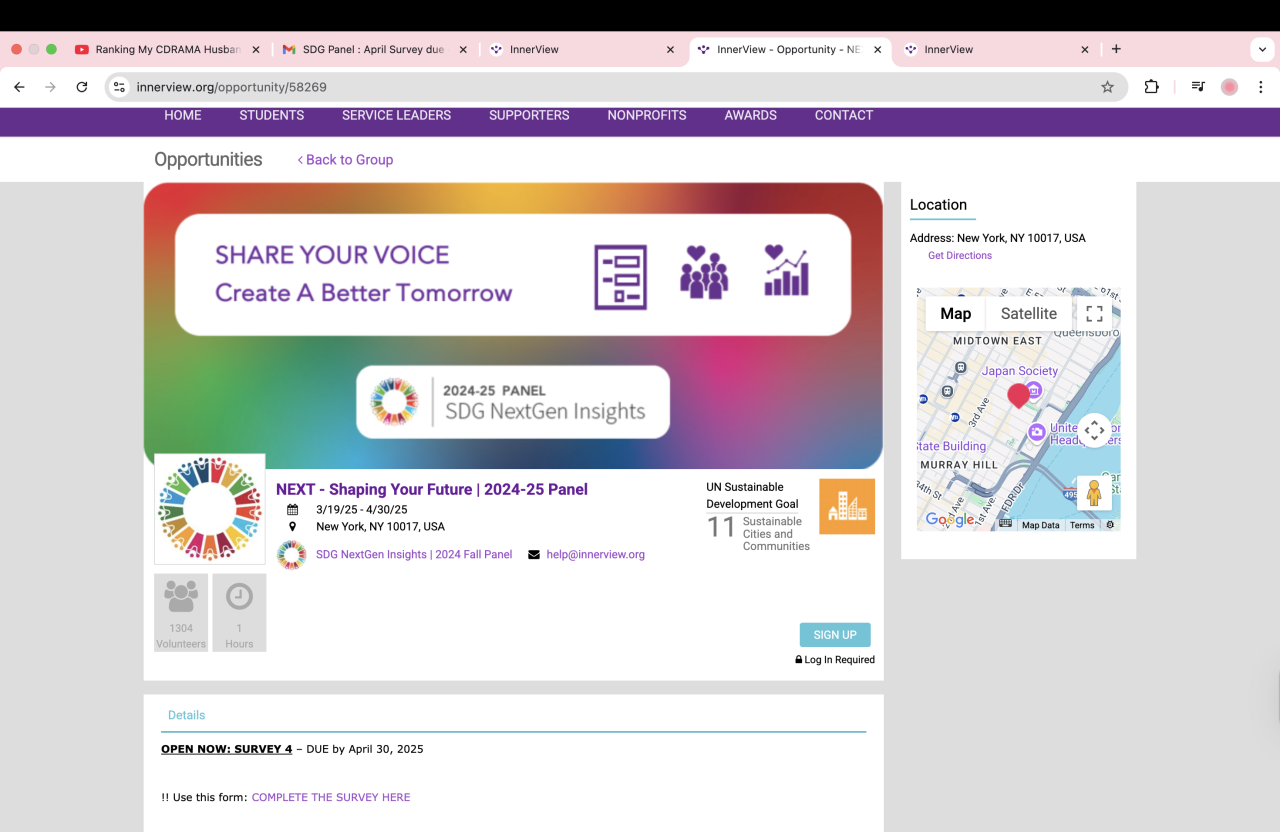Open the SERVICE LEADERS menu item
The width and height of the screenshot is (1280, 832).
pos(396,115)
